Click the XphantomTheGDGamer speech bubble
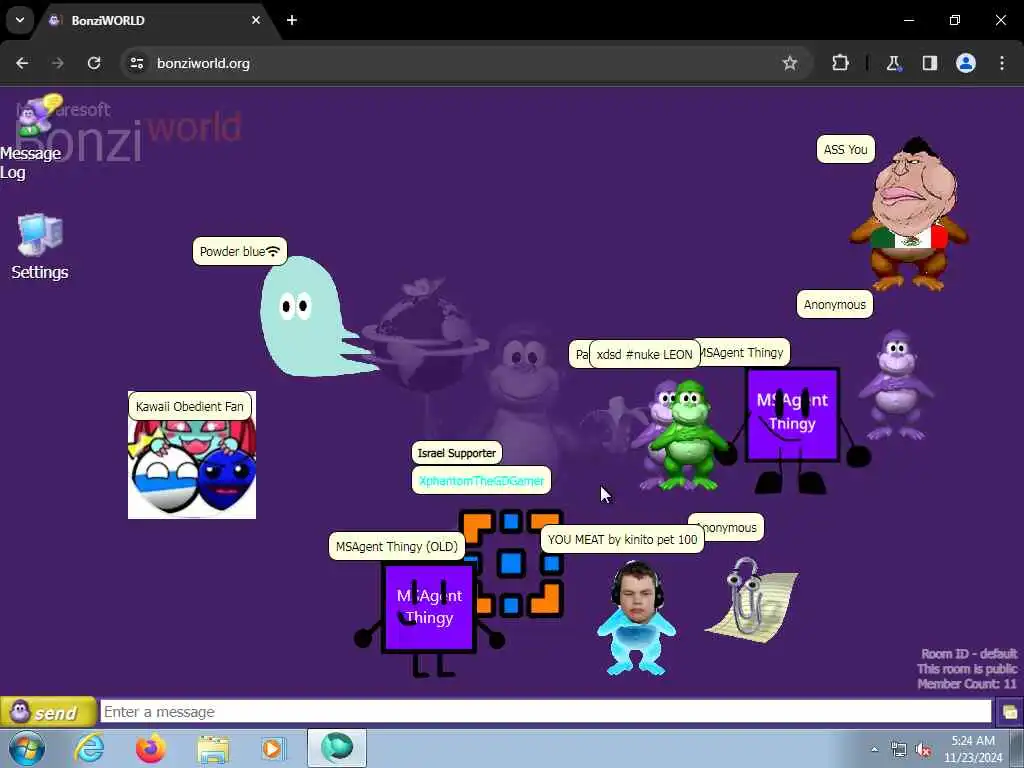Viewport: 1024px width, 768px height. 481,481
